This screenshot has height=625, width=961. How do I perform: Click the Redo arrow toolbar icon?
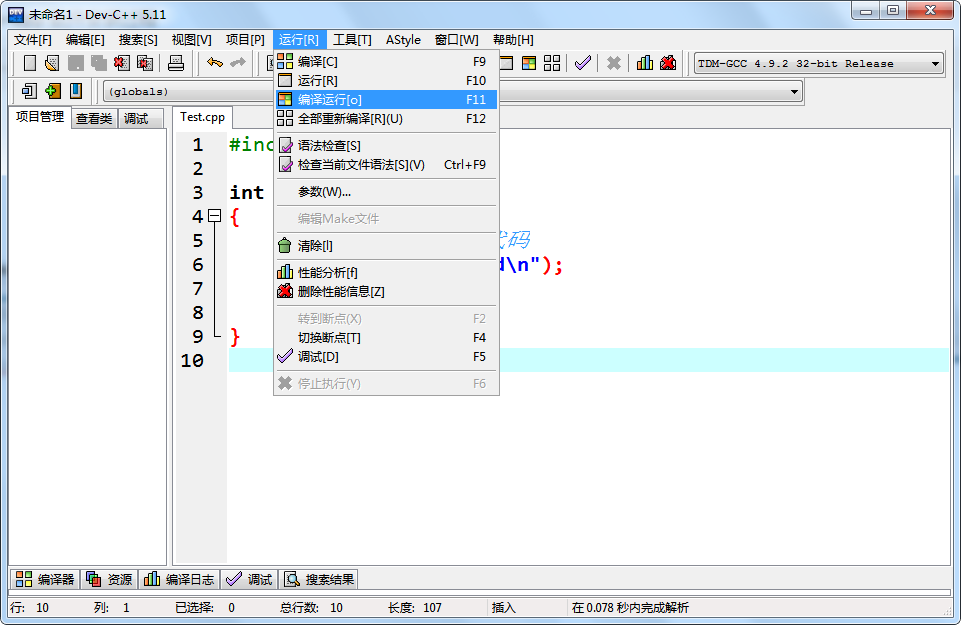pyautogui.click(x=236, y=62)
